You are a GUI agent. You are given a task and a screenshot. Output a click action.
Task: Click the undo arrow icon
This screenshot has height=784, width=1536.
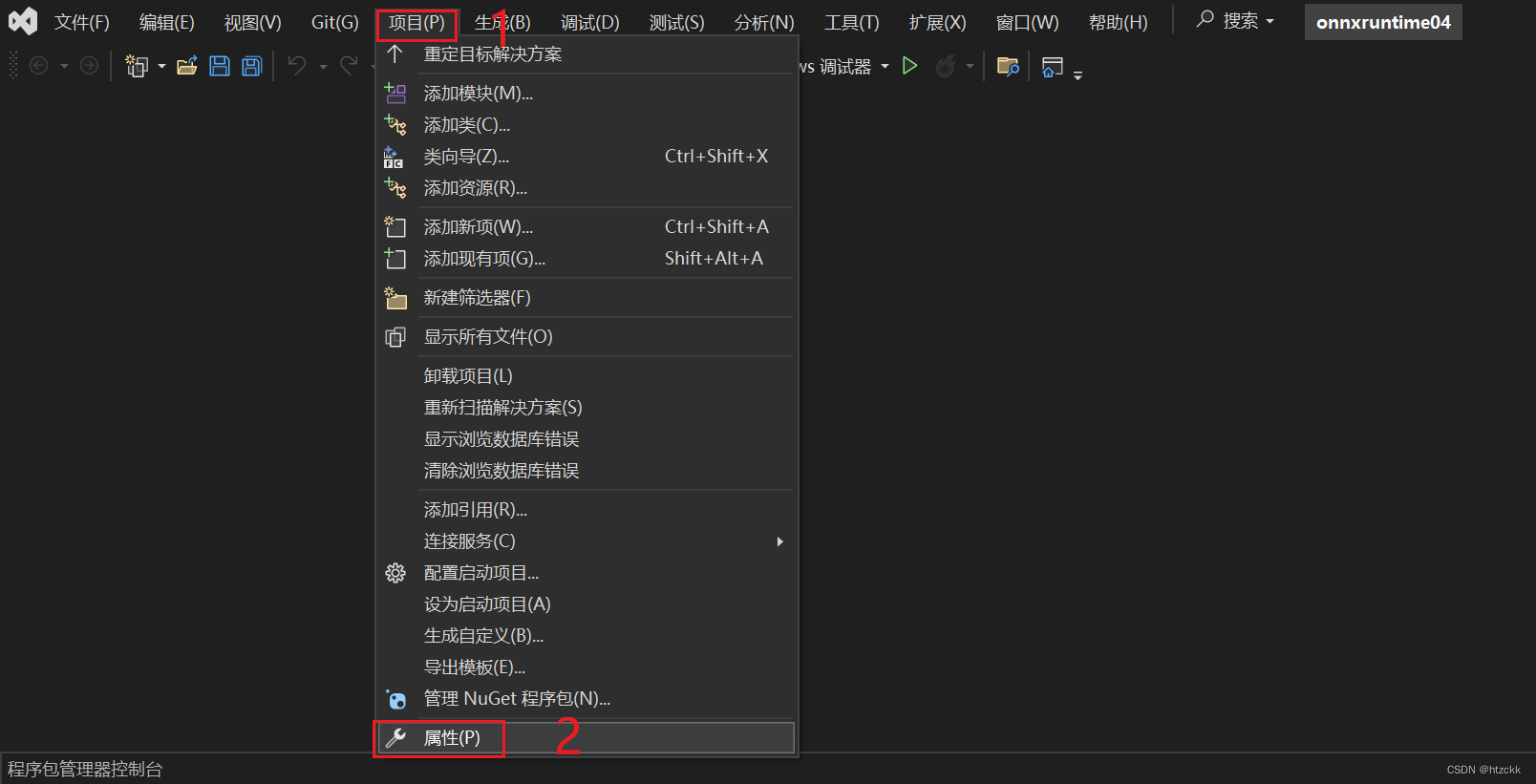click(x=297, y=66)
